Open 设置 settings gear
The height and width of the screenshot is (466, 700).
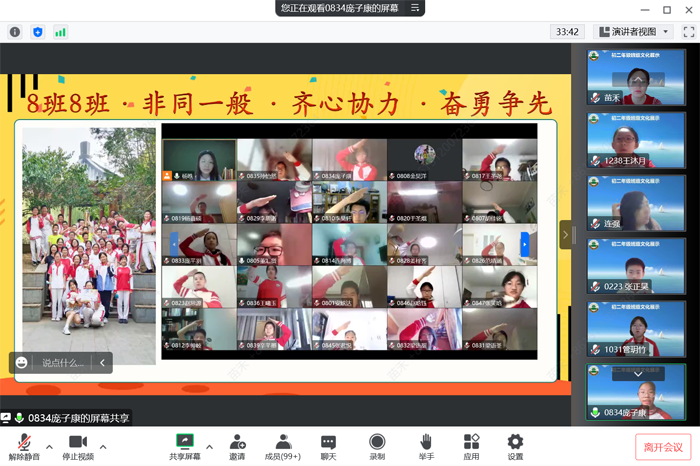[515, 447]
